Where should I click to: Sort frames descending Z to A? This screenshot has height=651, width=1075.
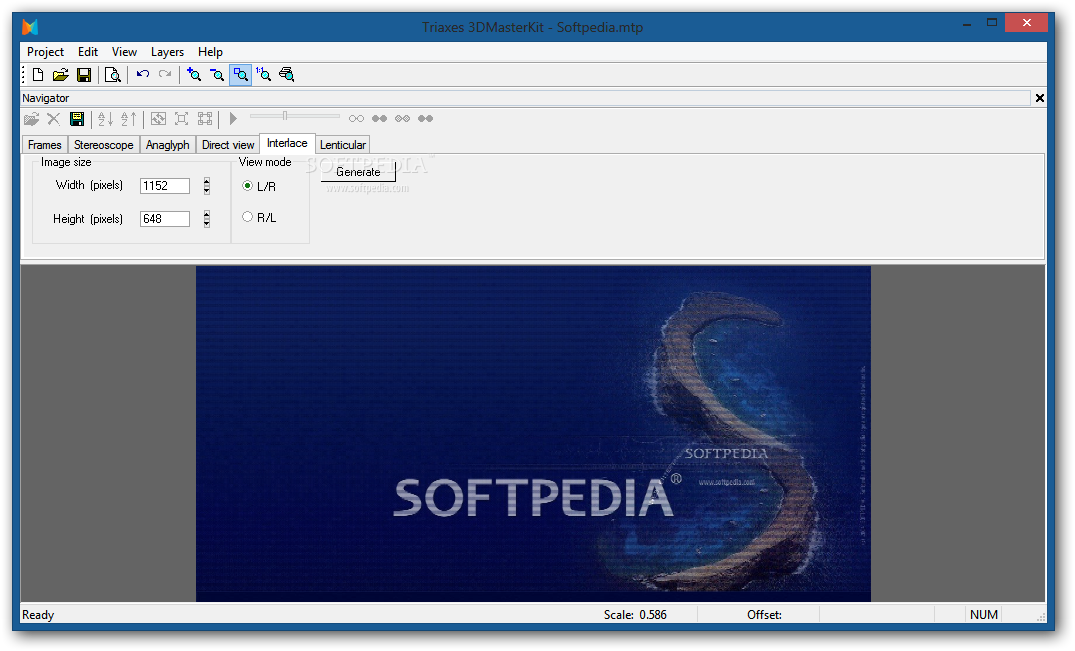(128, 119)
